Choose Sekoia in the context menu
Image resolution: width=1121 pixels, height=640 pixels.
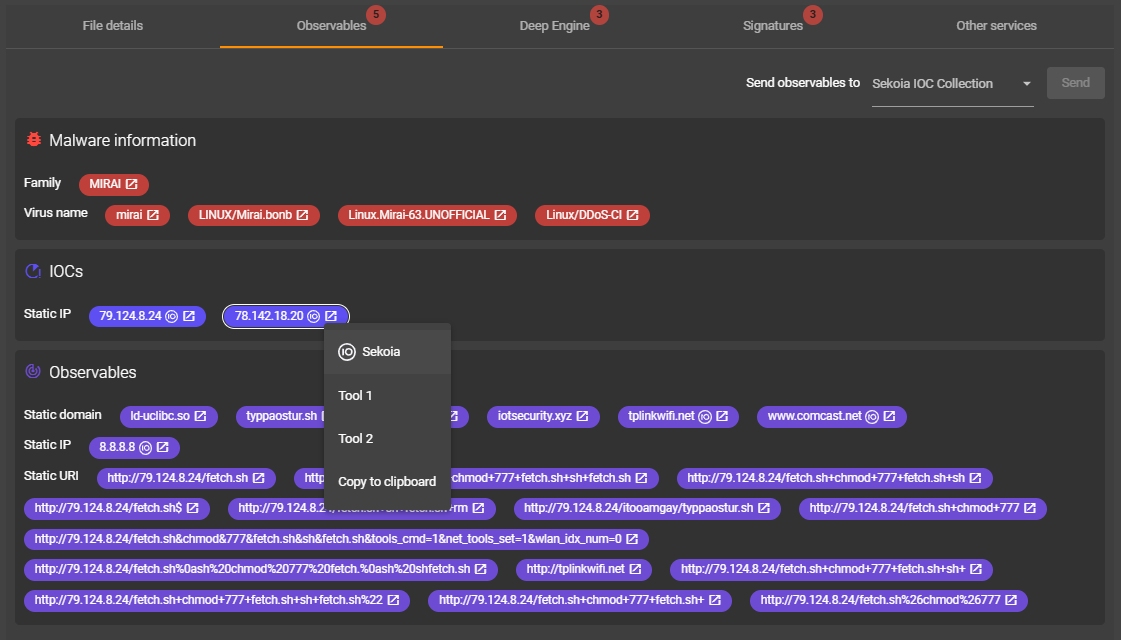coord(387,352)
